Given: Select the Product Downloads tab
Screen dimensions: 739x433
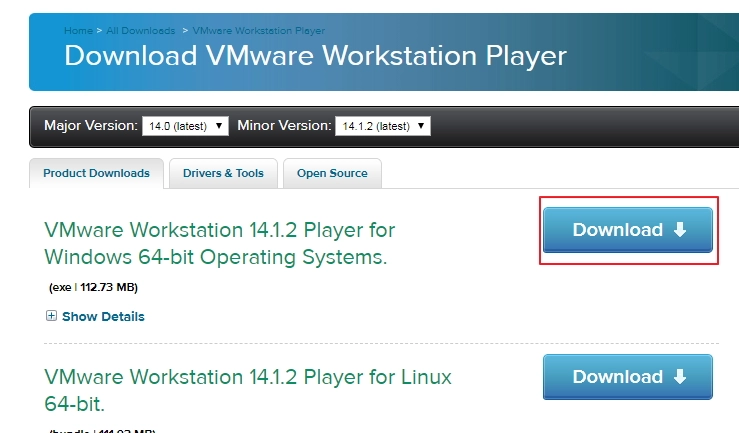Looking at the screenshot, I should [96, 173].
